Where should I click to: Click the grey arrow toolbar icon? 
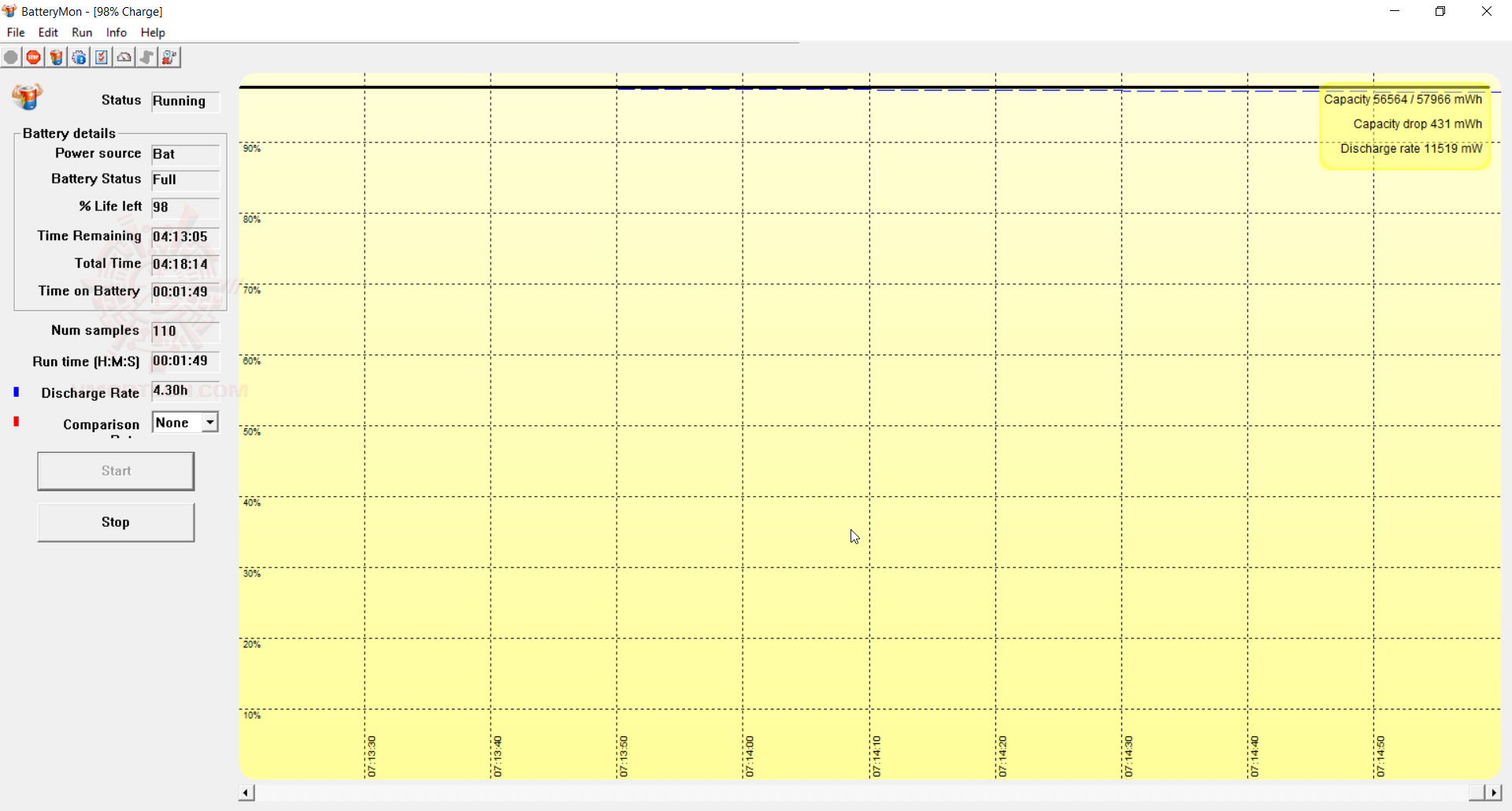[147, 57]
